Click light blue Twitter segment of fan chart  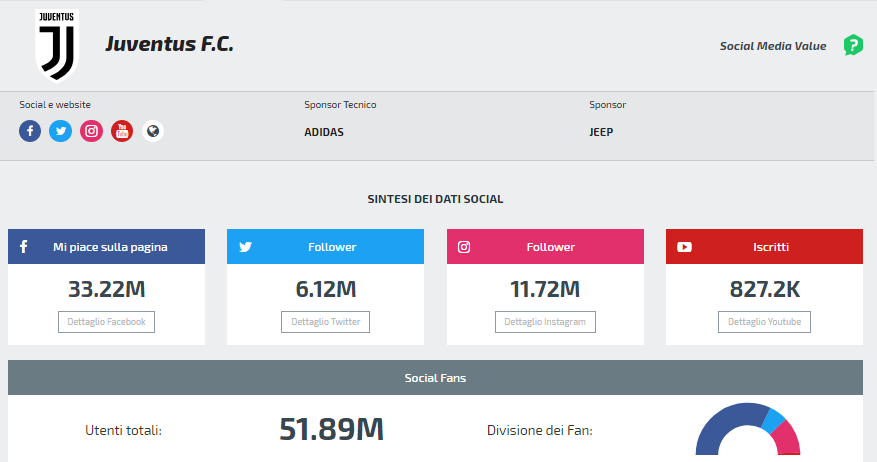[x=775, y=421]
